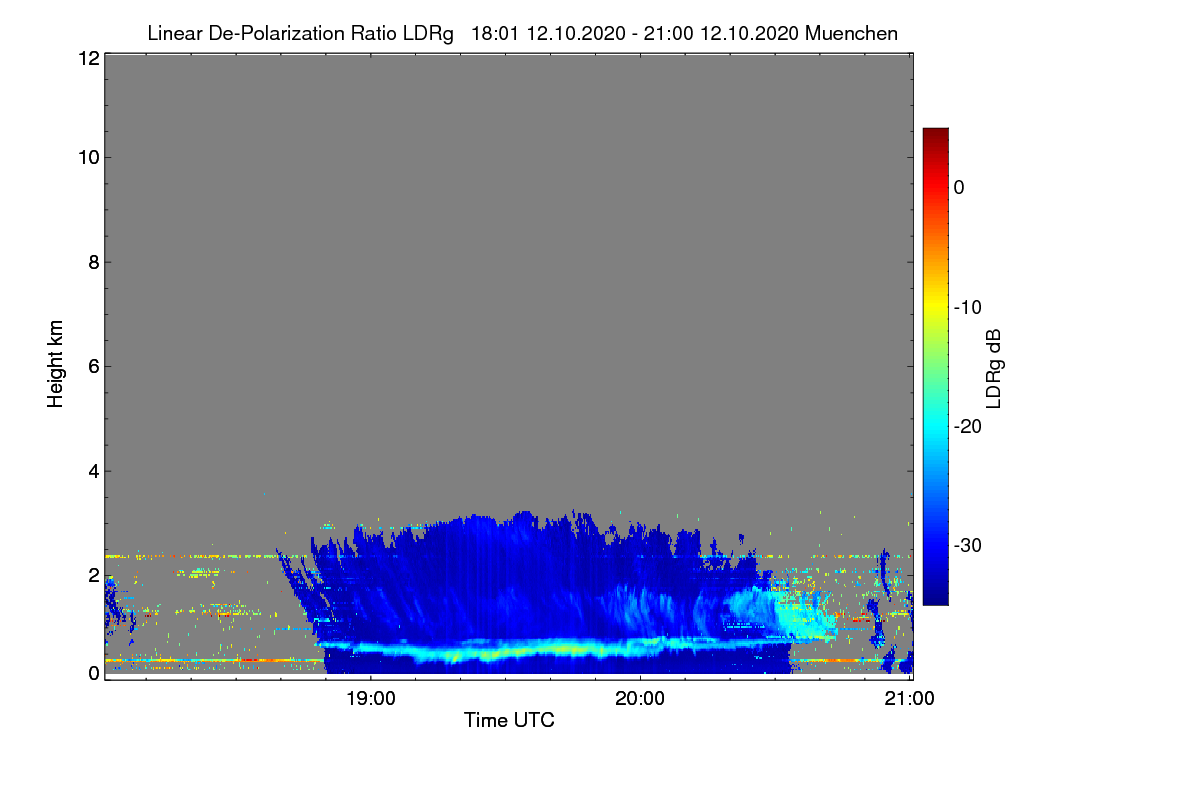Click the dark red top of the colorbar
The width and height of the screenshot is (1200, 800).
[x=935, y=135]
